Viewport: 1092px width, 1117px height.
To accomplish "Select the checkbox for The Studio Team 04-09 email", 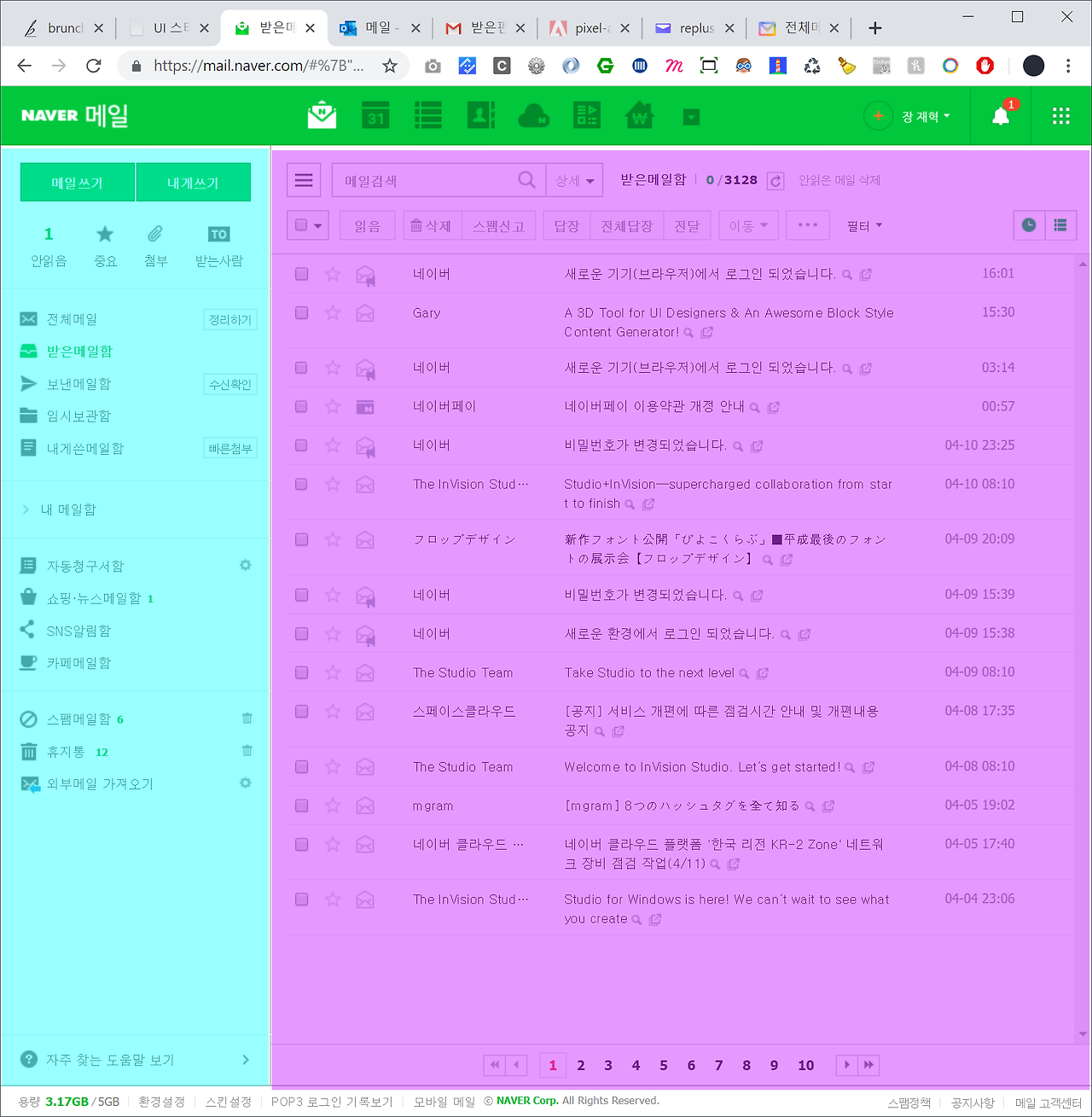I will [301, 672].
